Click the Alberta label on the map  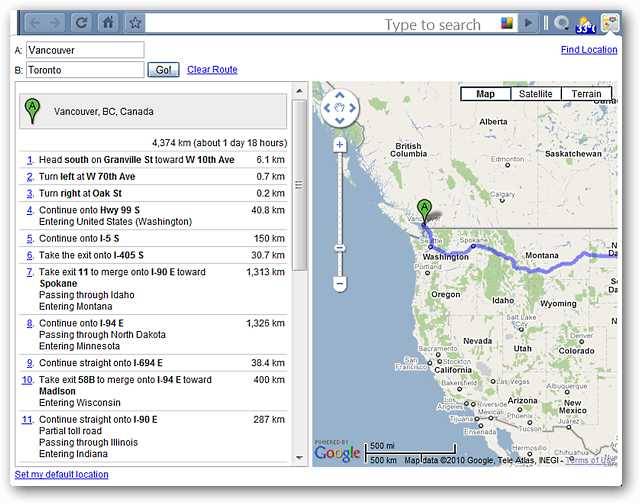point(493,122)
